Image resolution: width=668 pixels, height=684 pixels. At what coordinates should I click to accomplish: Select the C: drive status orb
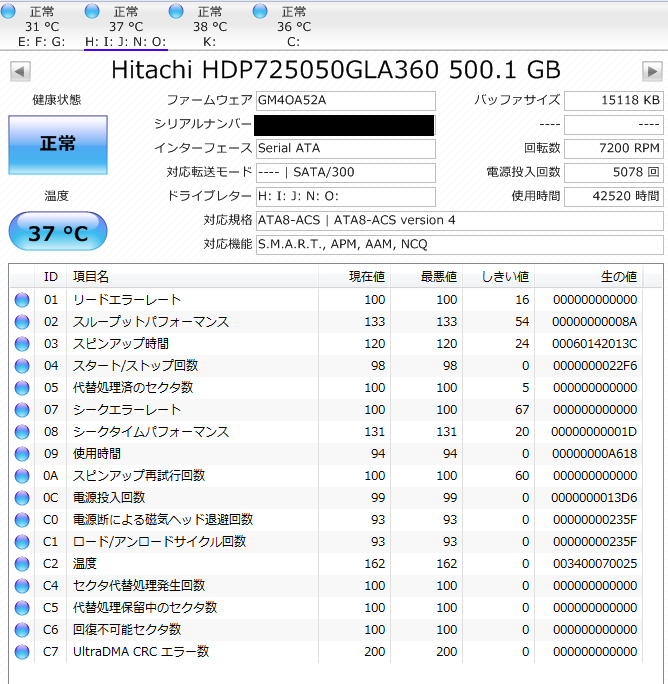[261, 12]
